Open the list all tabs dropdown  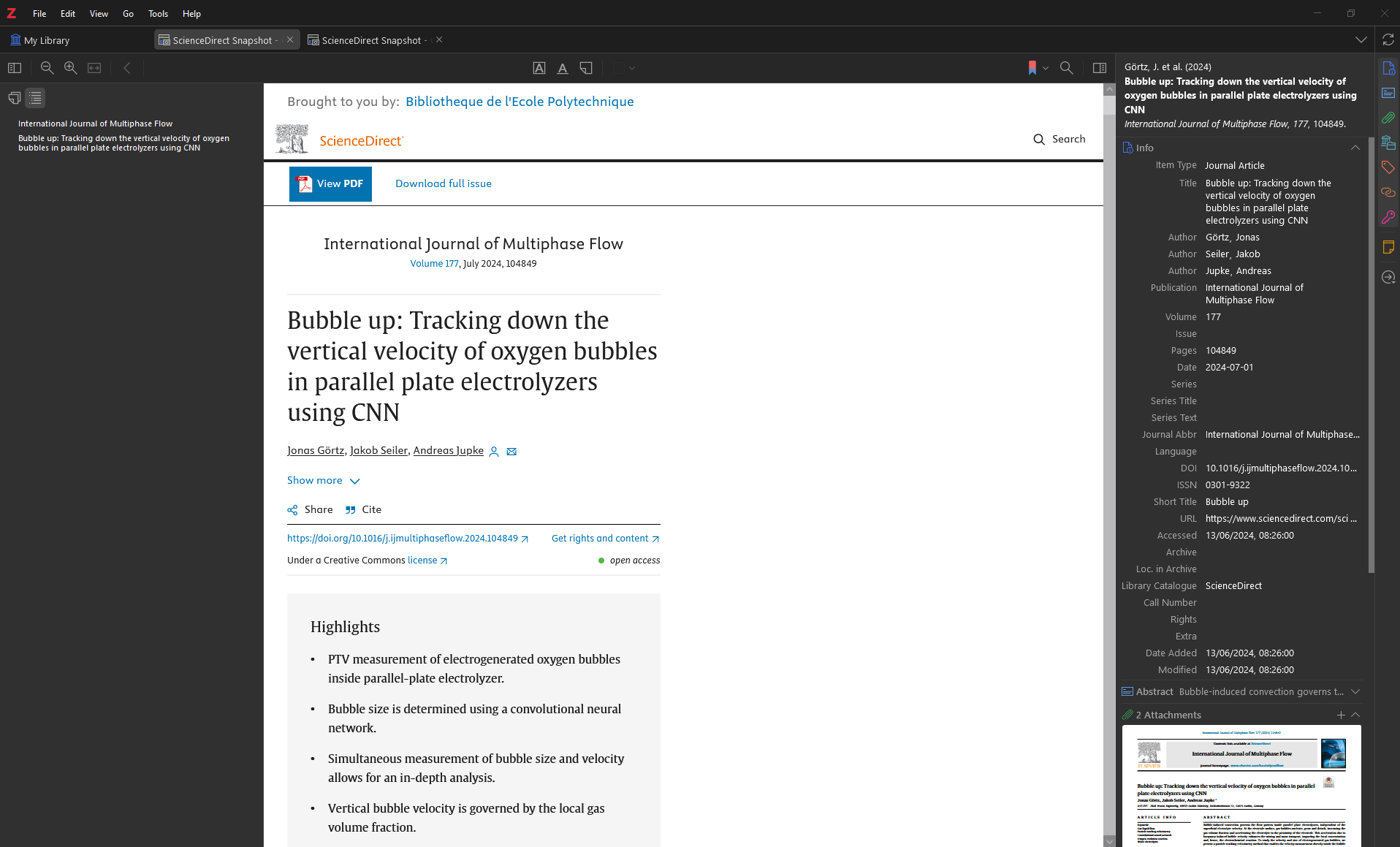coord(1361,40)
